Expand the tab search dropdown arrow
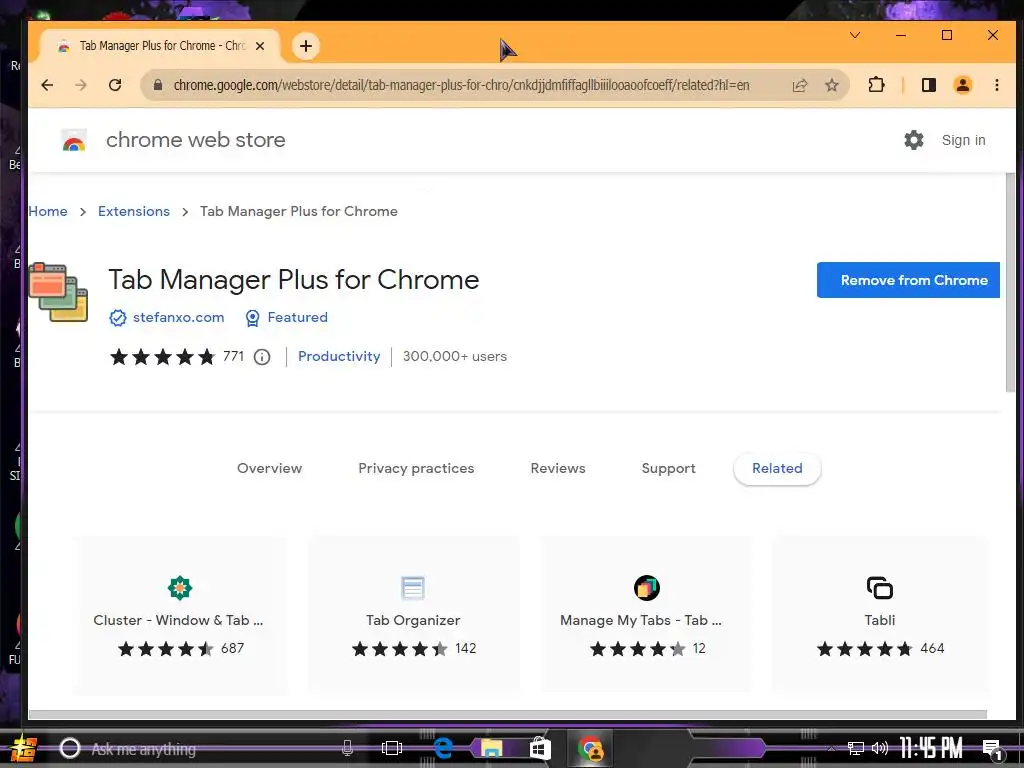Image resolution: width=1024 pixels, height=768 pixels. click(855, 35)
